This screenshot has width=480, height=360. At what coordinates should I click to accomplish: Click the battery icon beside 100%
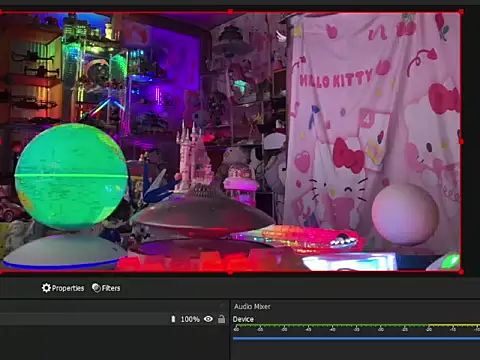click(173, 319)
